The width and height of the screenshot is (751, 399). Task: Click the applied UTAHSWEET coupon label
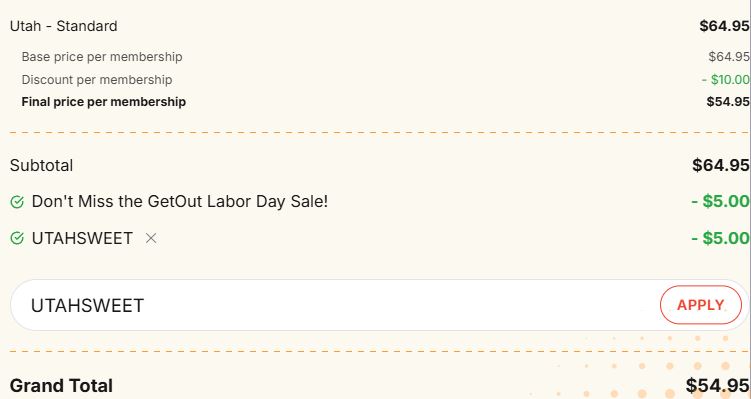tap(82, 238)
